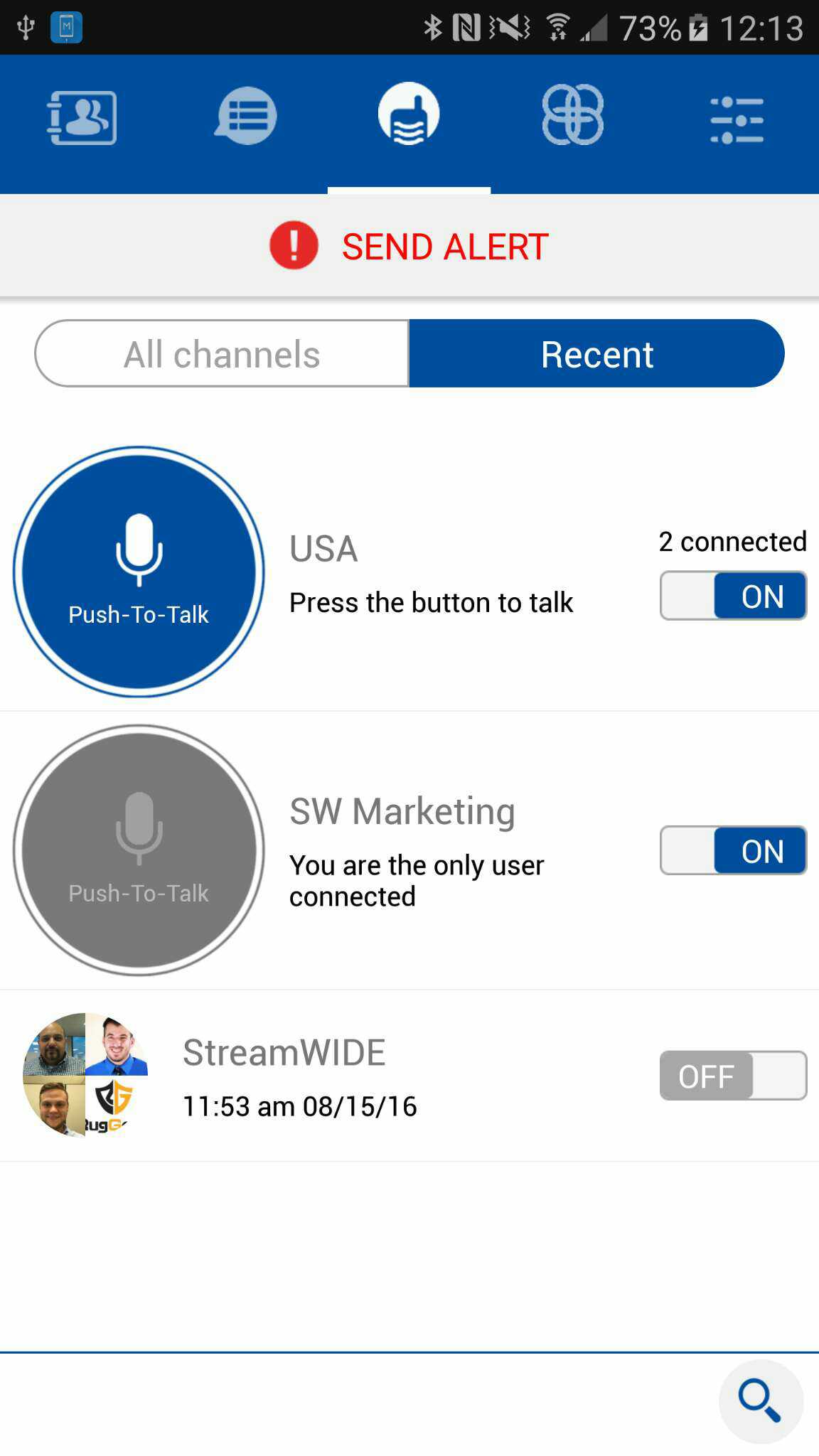Viewport: 819px width, 1456px height.
Task: Open the StreamWIDE group avatar
Action: pos(85,1075)
